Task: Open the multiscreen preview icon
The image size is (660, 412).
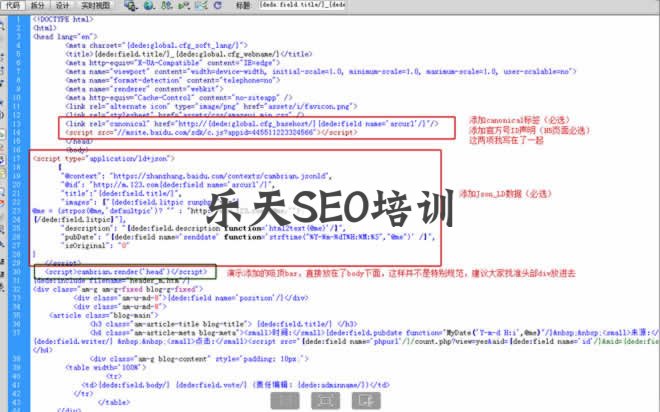Action: coord(130,5)
